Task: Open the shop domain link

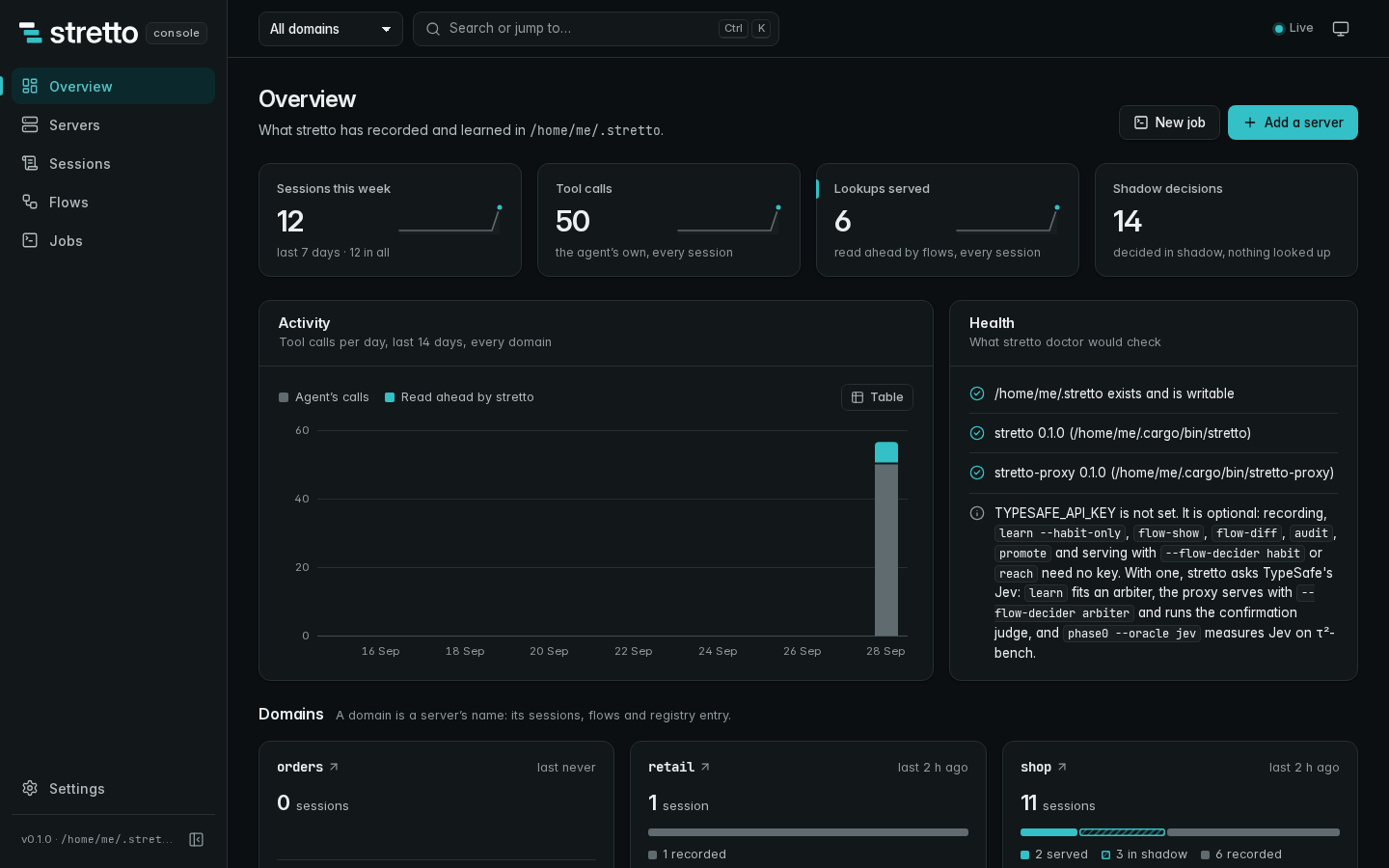Action: (1044, 768)
